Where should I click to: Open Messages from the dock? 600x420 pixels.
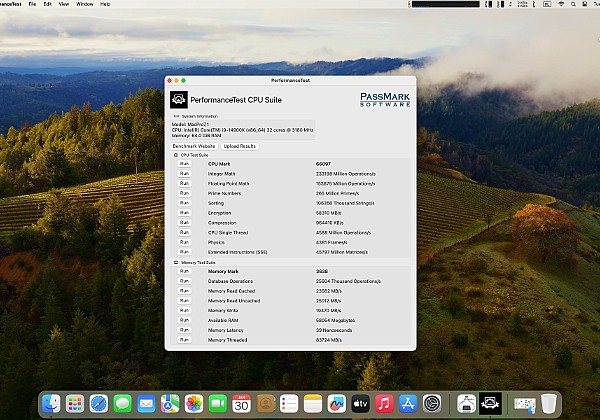pyautogui.click(x=123, y=404)
